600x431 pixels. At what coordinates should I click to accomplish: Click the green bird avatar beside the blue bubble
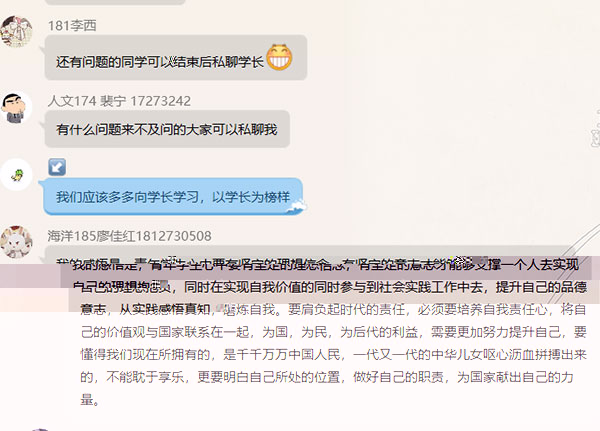point(16,175)
